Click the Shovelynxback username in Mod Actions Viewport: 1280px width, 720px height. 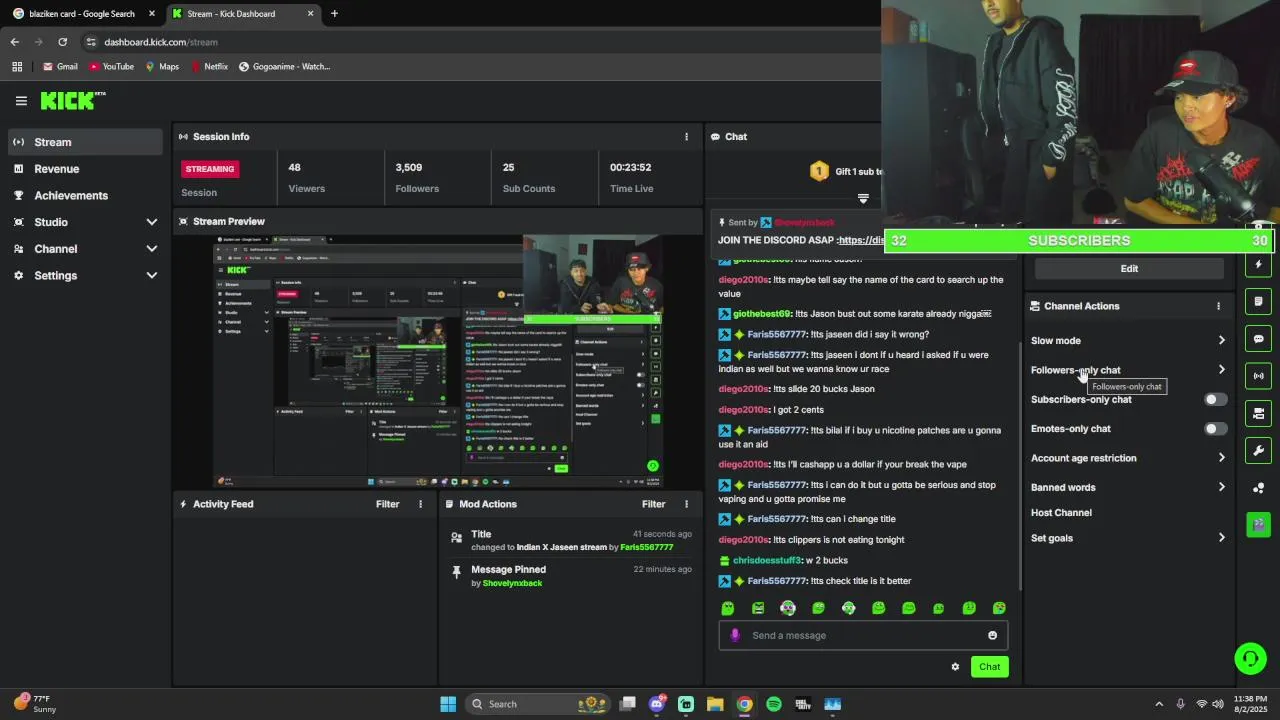tap(512, 583)
